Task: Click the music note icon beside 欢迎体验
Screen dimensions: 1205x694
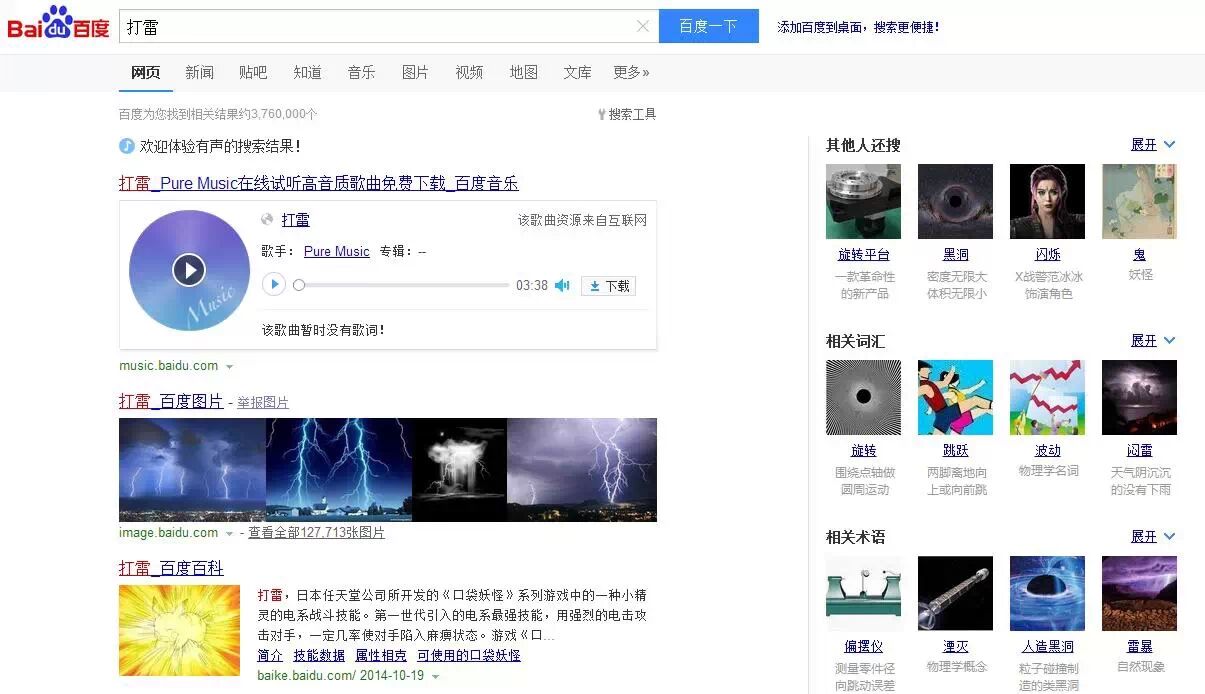Action: [127, 146]
